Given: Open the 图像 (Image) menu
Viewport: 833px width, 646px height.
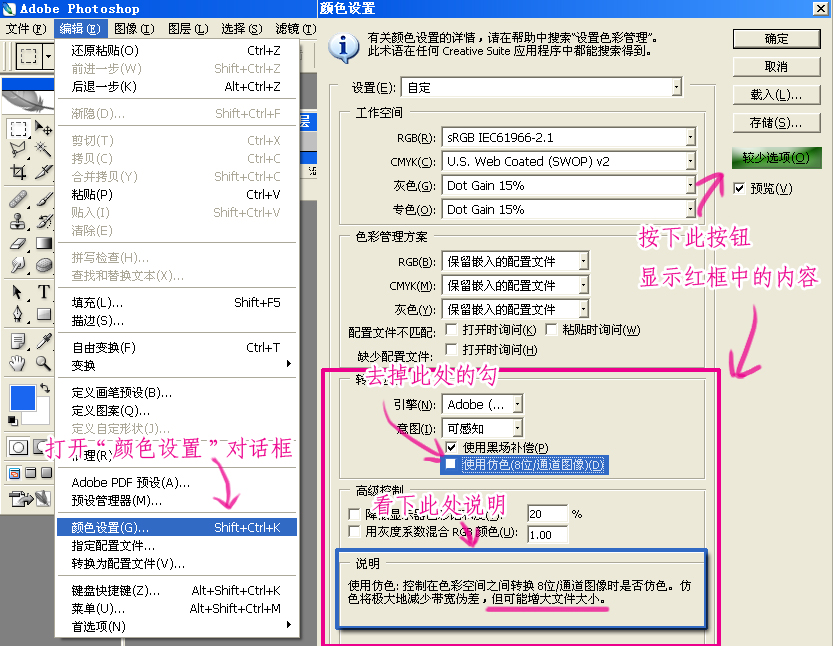Looking at the screenshot, I should (134, 28).
